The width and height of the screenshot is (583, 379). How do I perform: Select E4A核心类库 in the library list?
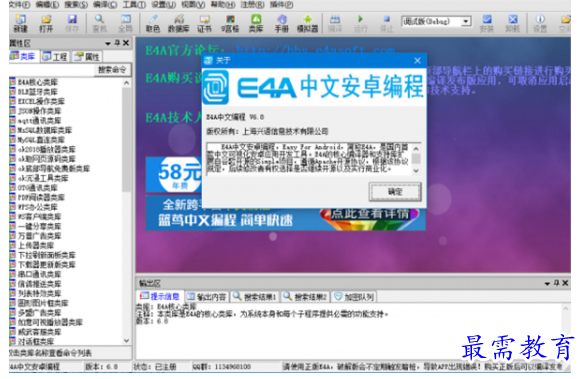pos(37,82)
